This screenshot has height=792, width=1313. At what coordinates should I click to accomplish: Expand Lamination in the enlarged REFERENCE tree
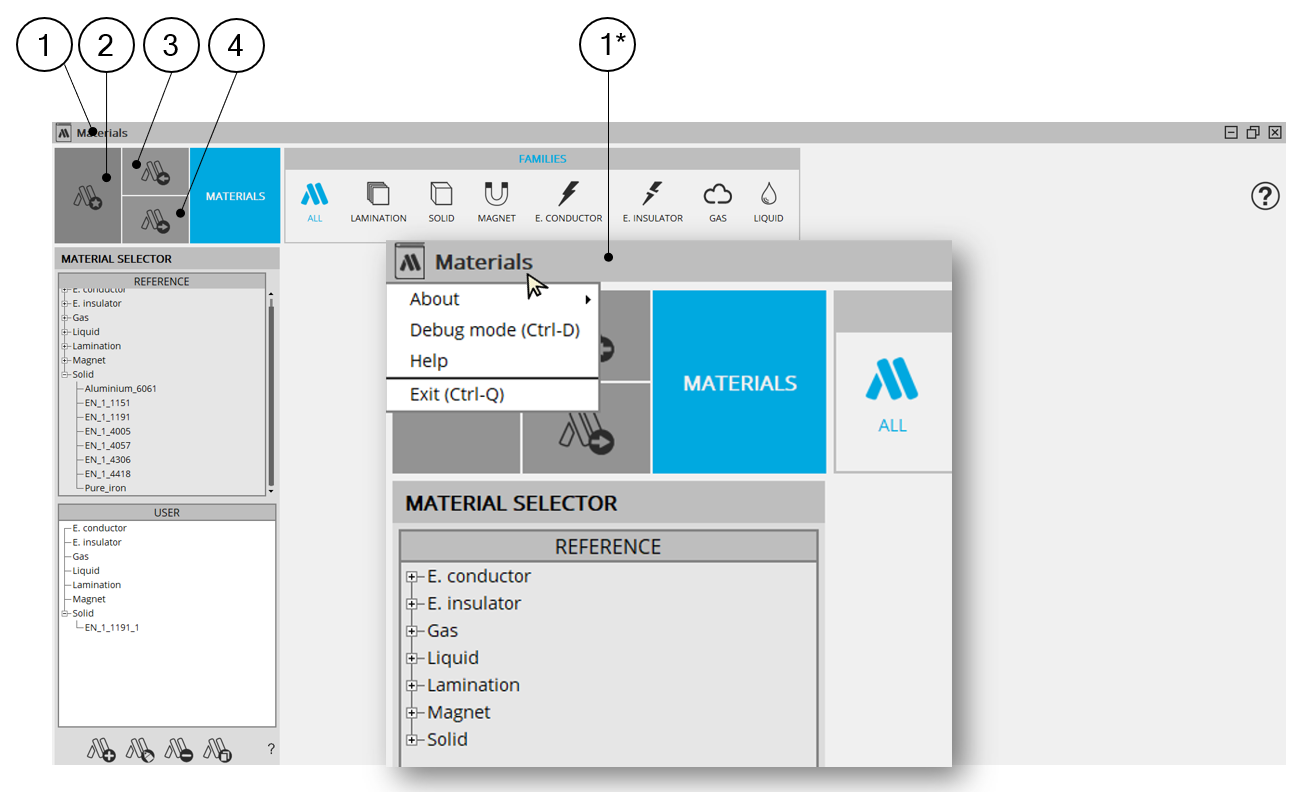click(411, 686)
